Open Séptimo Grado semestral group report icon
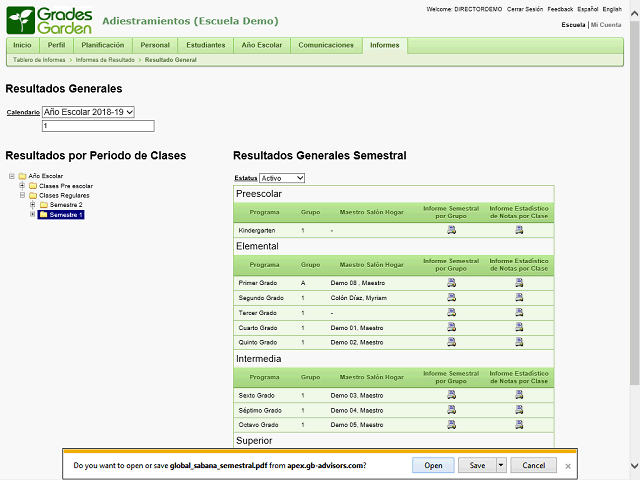The image size is (640, 480). (x=451, y=410)
